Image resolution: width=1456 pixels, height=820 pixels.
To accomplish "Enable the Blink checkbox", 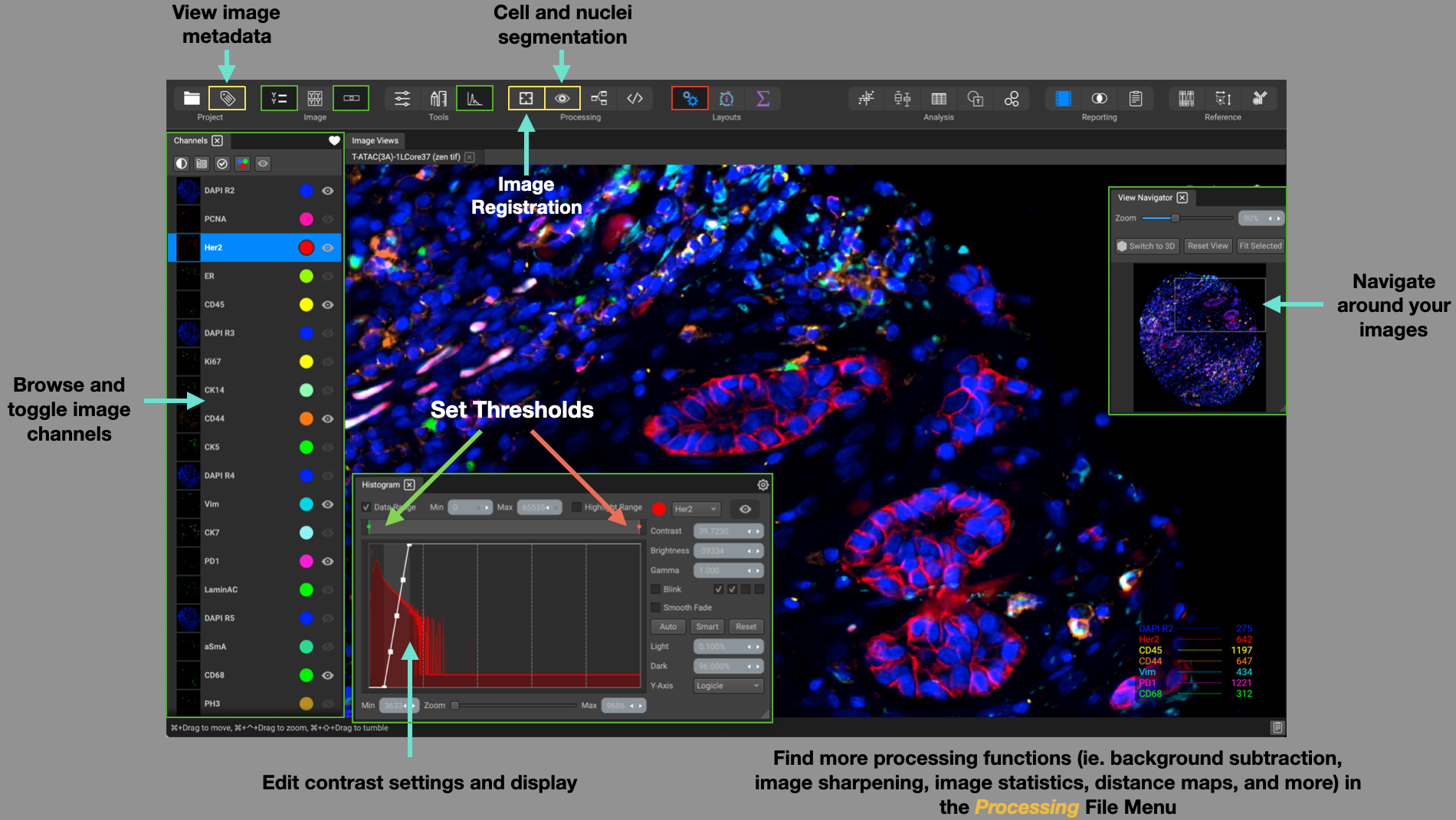I will [x=655, y=589].
